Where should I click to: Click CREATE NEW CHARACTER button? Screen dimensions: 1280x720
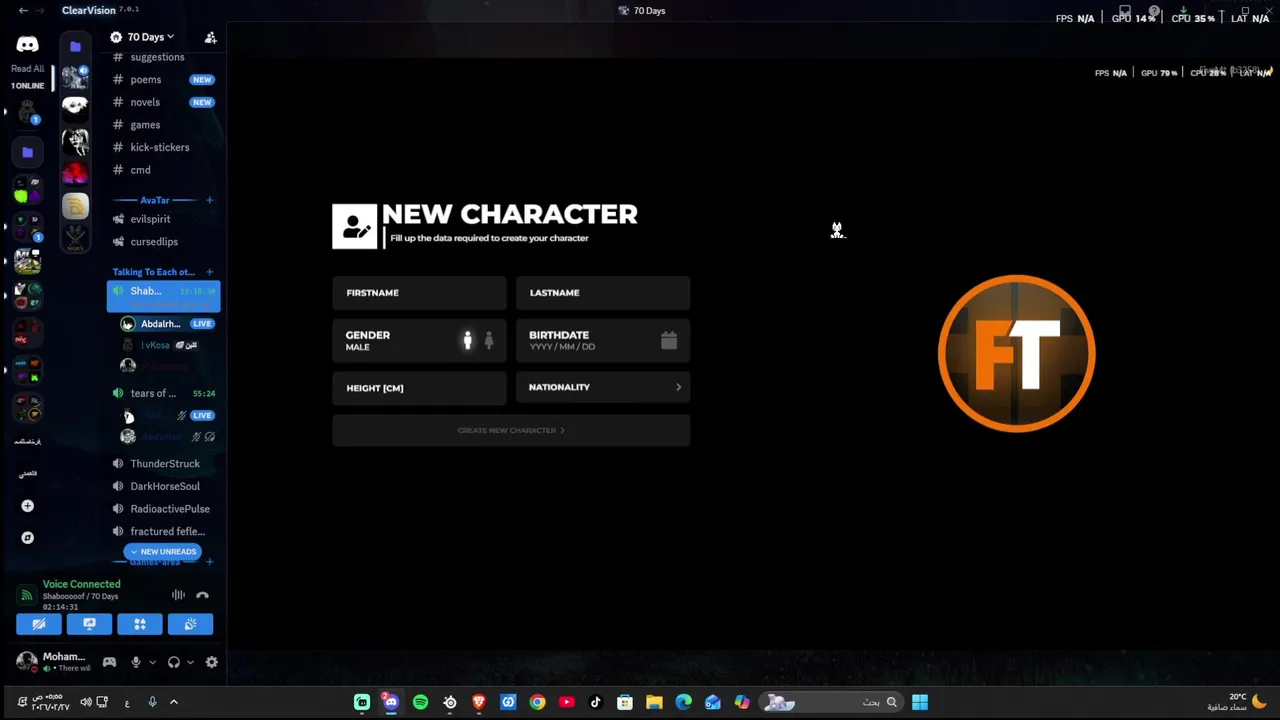(x=511, y=430)
